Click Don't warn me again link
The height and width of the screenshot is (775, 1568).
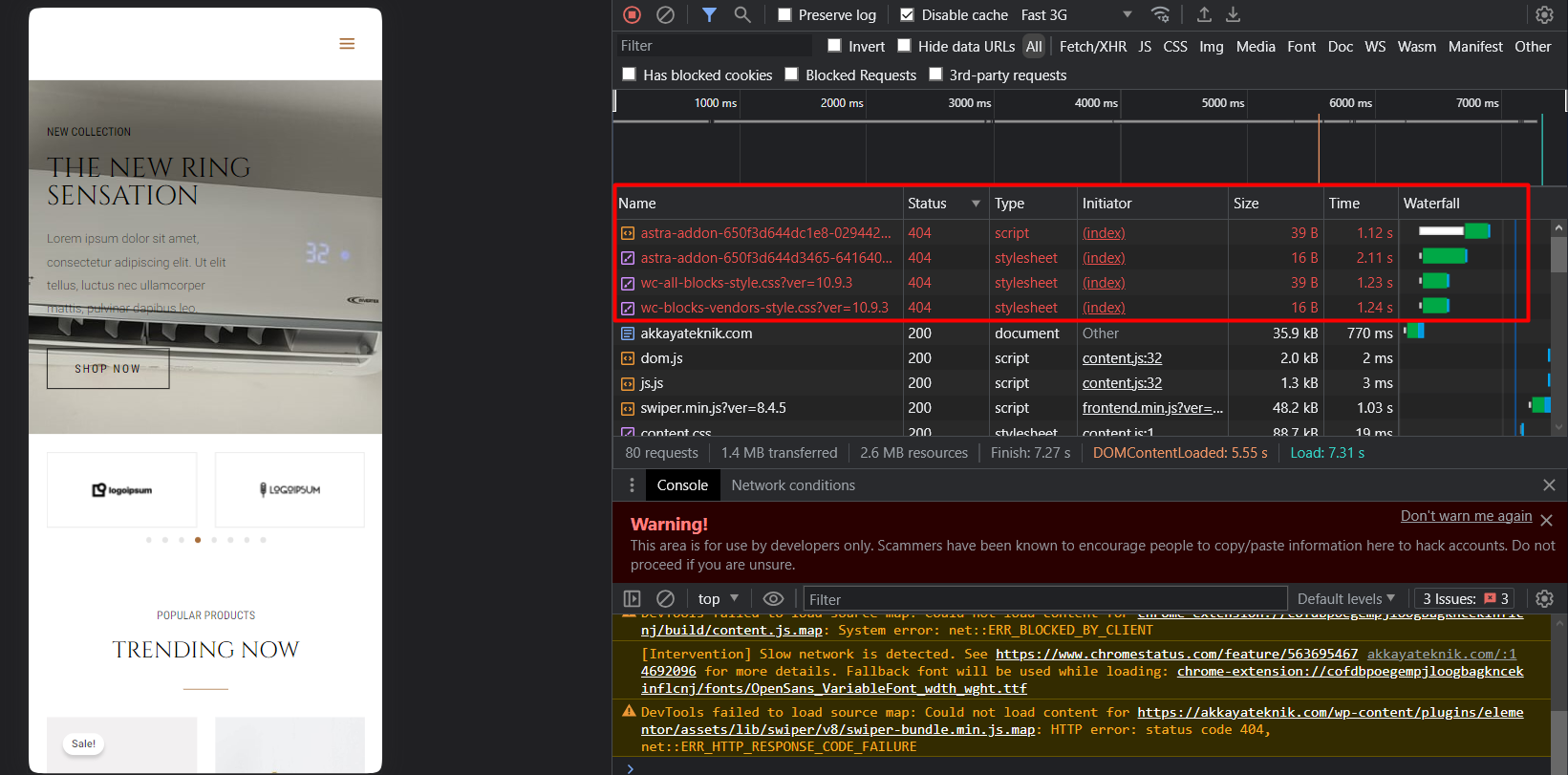click(1466, 516)
